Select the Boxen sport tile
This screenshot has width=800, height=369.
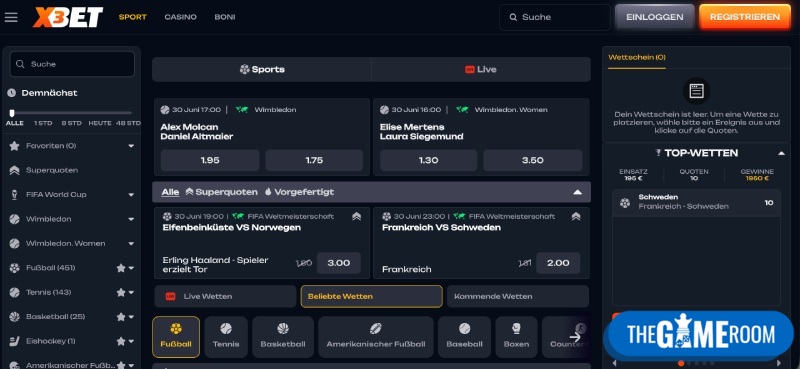click(516, 337)
